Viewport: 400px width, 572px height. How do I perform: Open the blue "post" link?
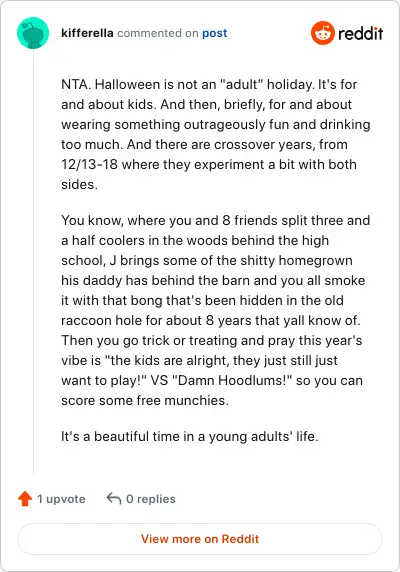215,33
